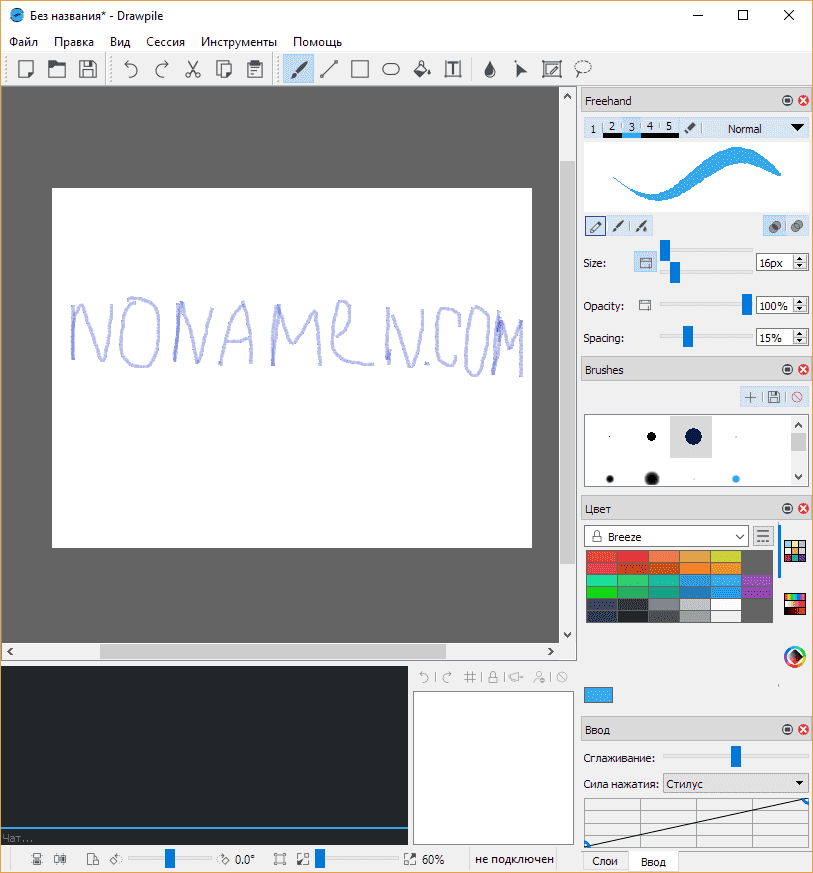Select the Rectangle tool

point(360,69)
